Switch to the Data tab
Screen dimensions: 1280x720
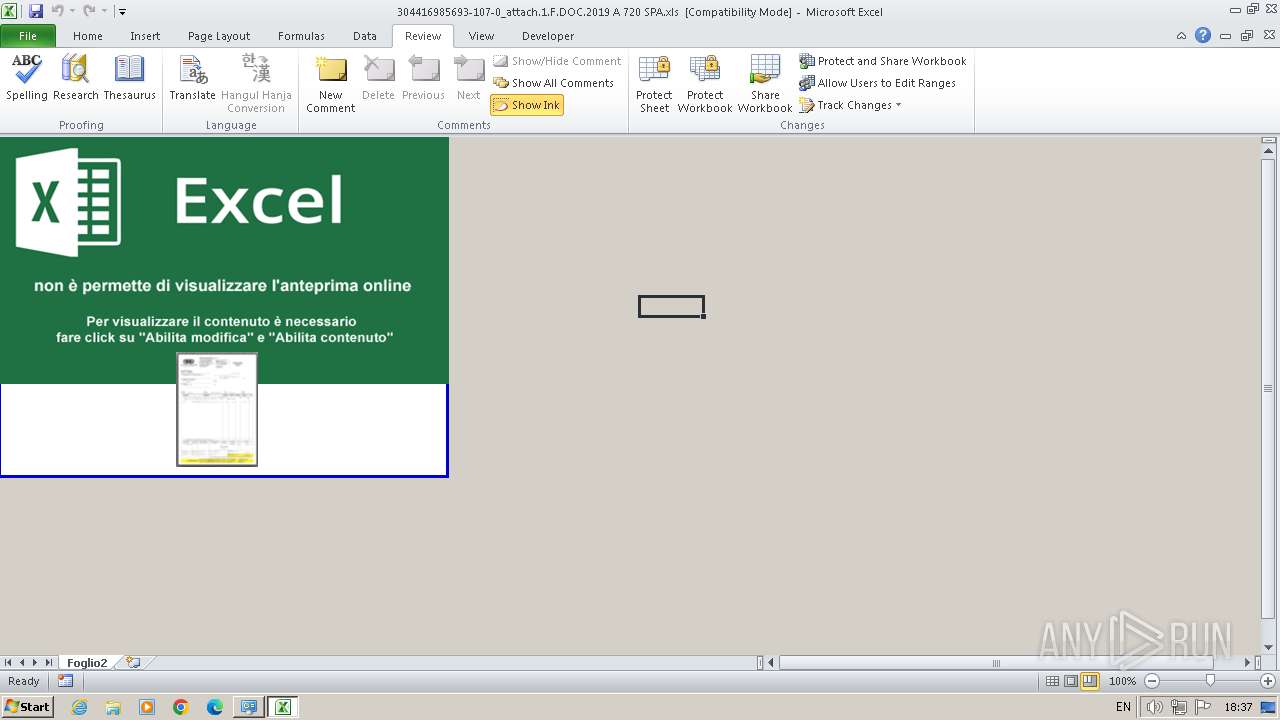pos(365,36)
